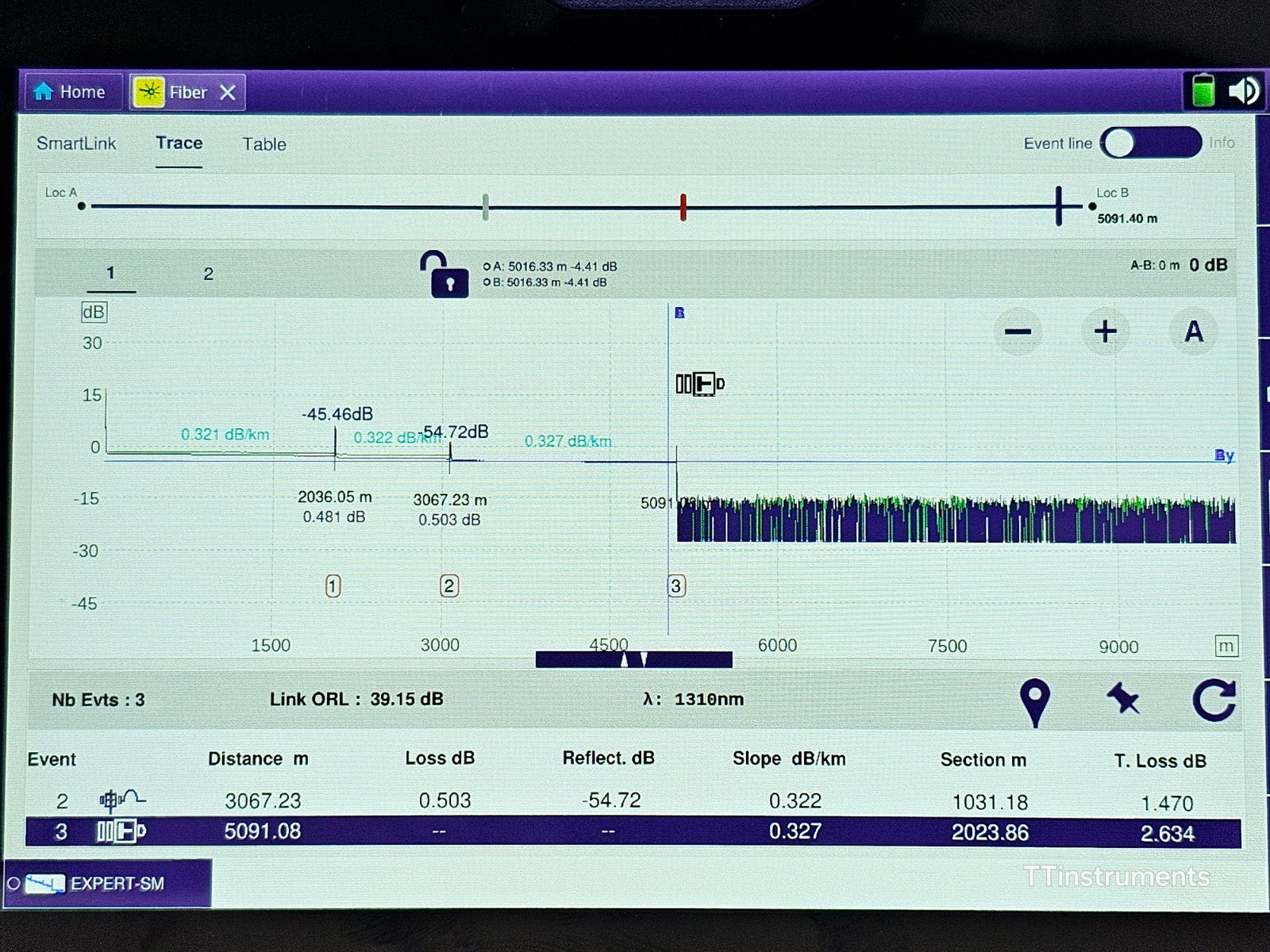The width and height of the screenshot is (1270, 952).
Task: Tap the location pin marker icon
Action: coord(1034,701)
